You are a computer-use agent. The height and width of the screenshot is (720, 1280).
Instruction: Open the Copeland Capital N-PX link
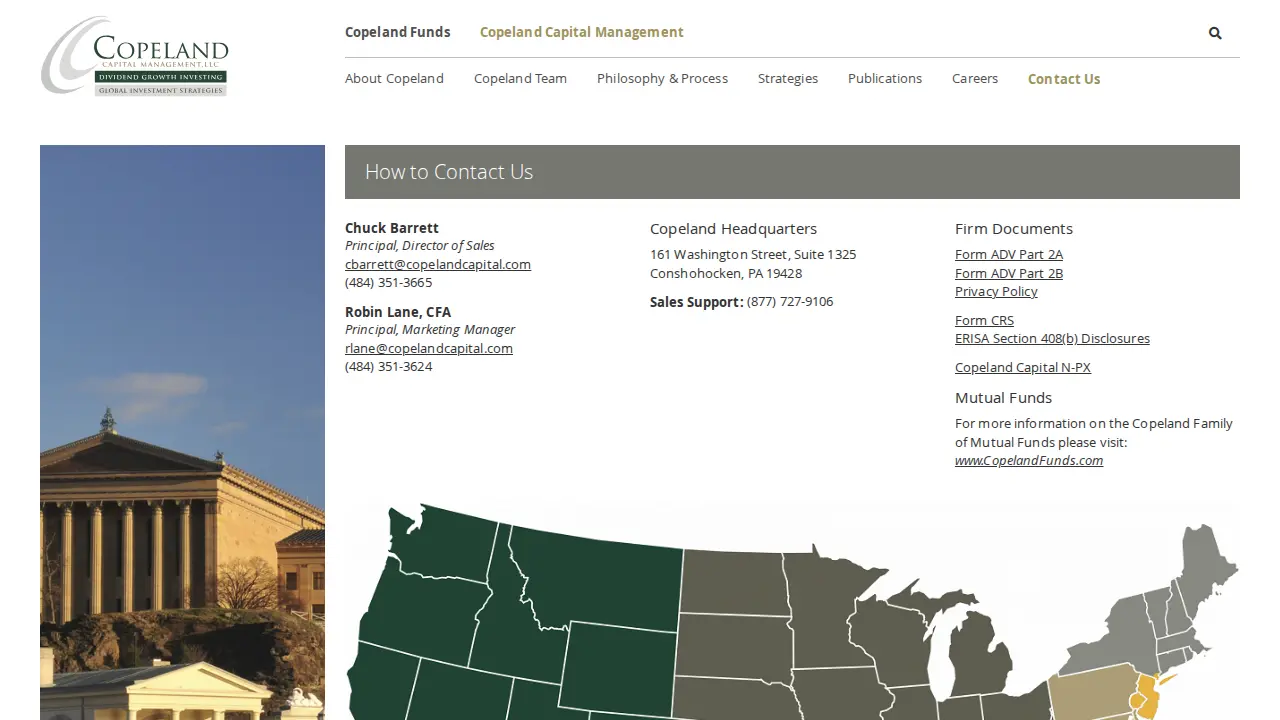click(1023, 367)
